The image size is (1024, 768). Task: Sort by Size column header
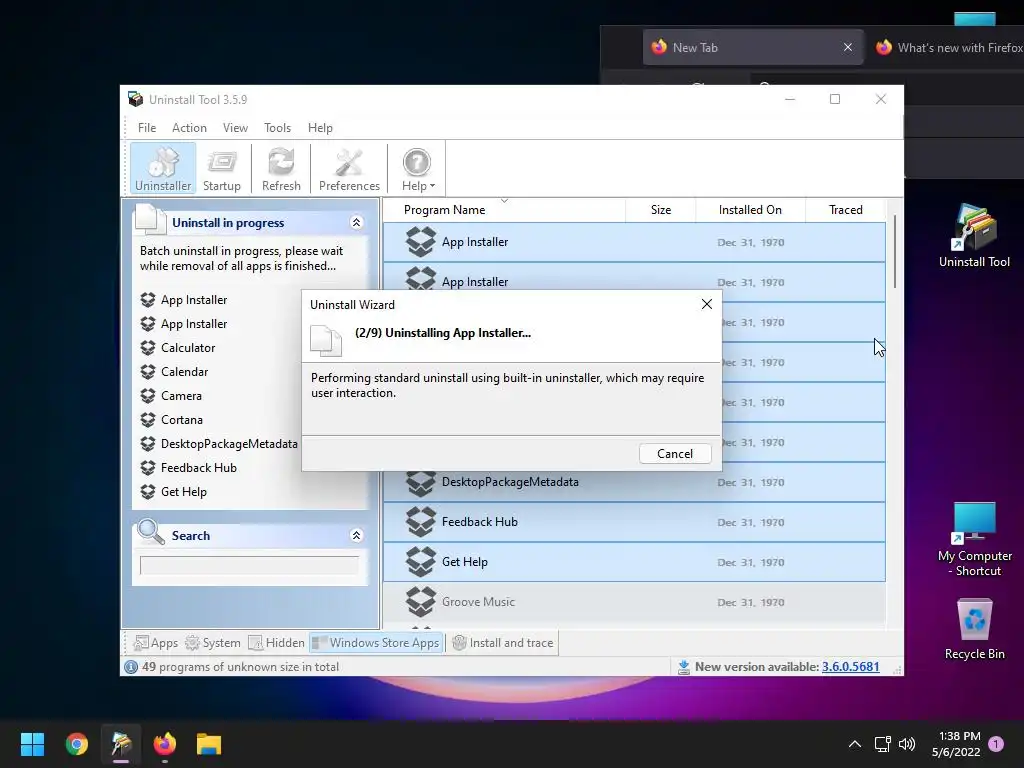[660, 210]
